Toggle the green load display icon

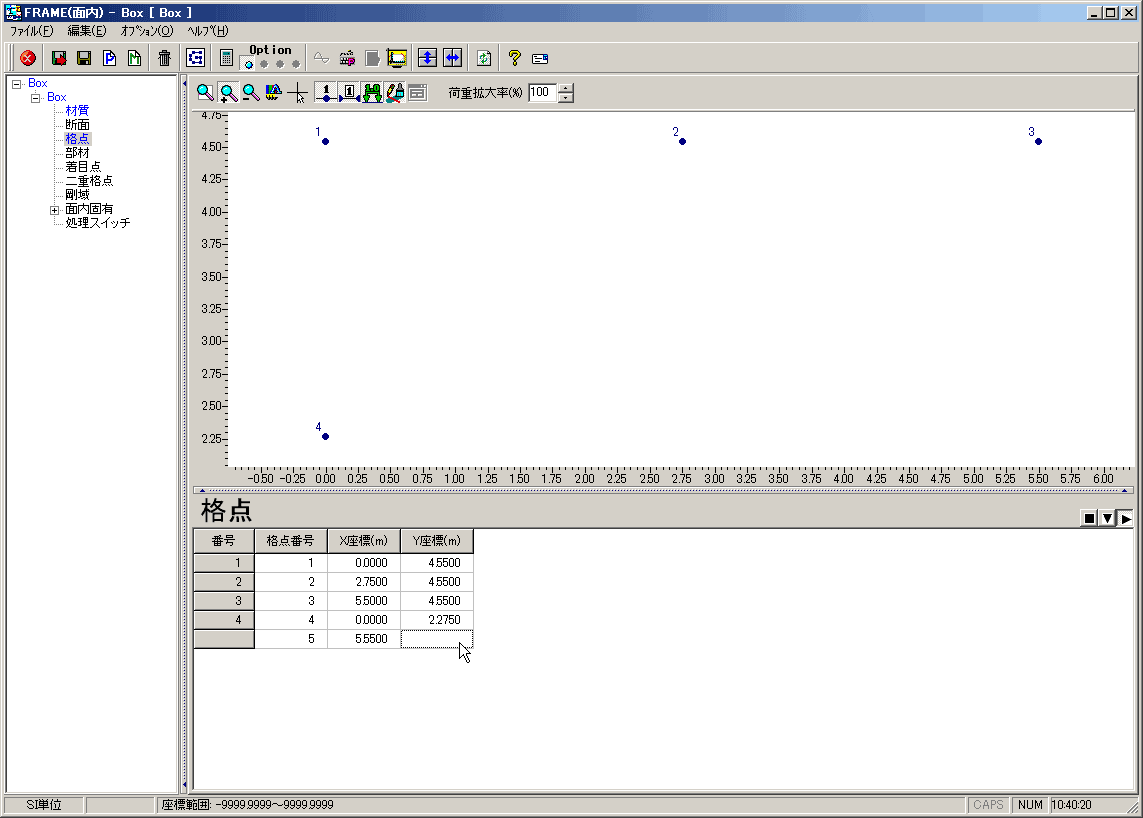click(372, 93)
